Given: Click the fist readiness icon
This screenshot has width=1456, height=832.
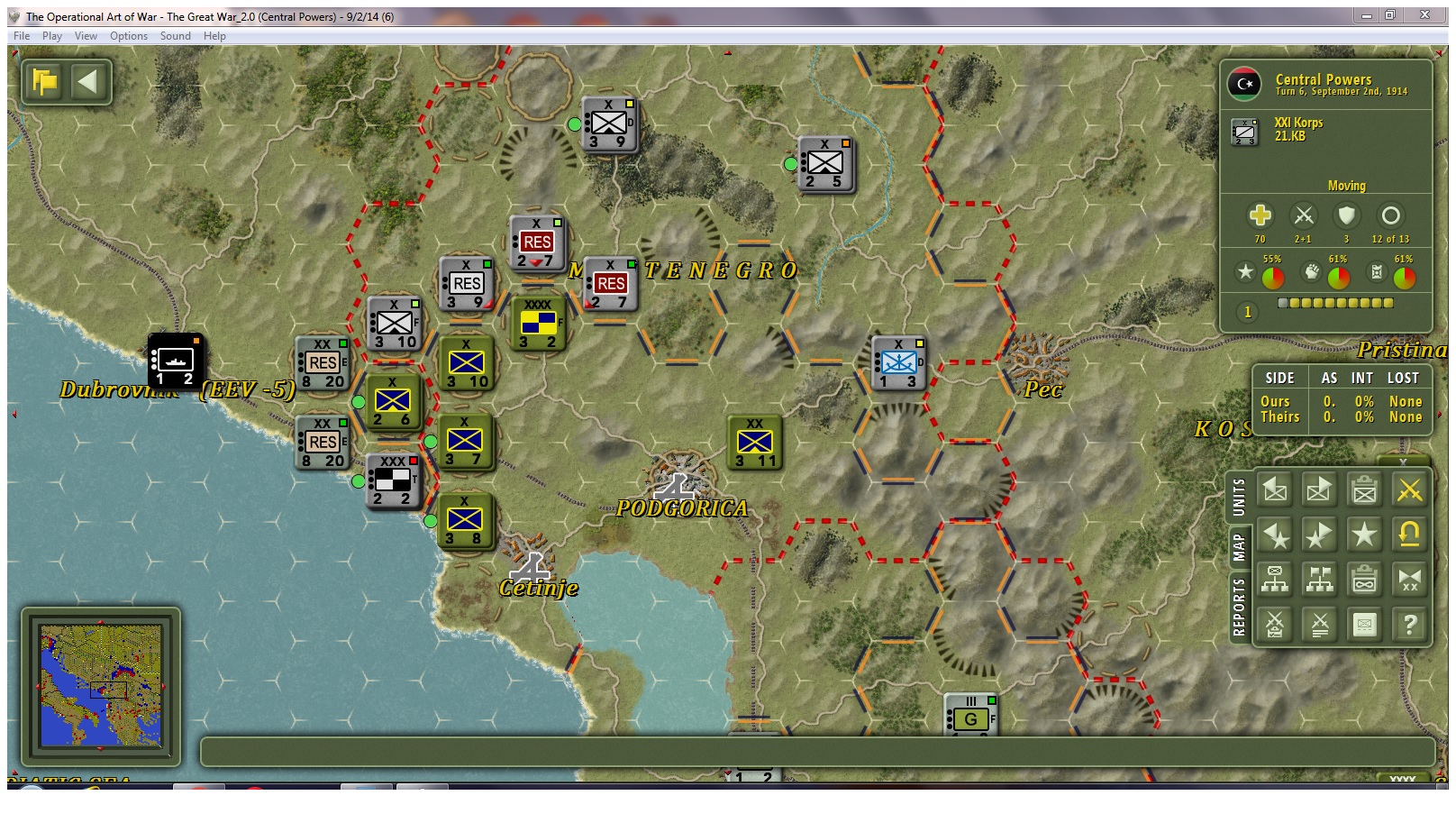Looking at the screenshot, I should click(1312, 271).
